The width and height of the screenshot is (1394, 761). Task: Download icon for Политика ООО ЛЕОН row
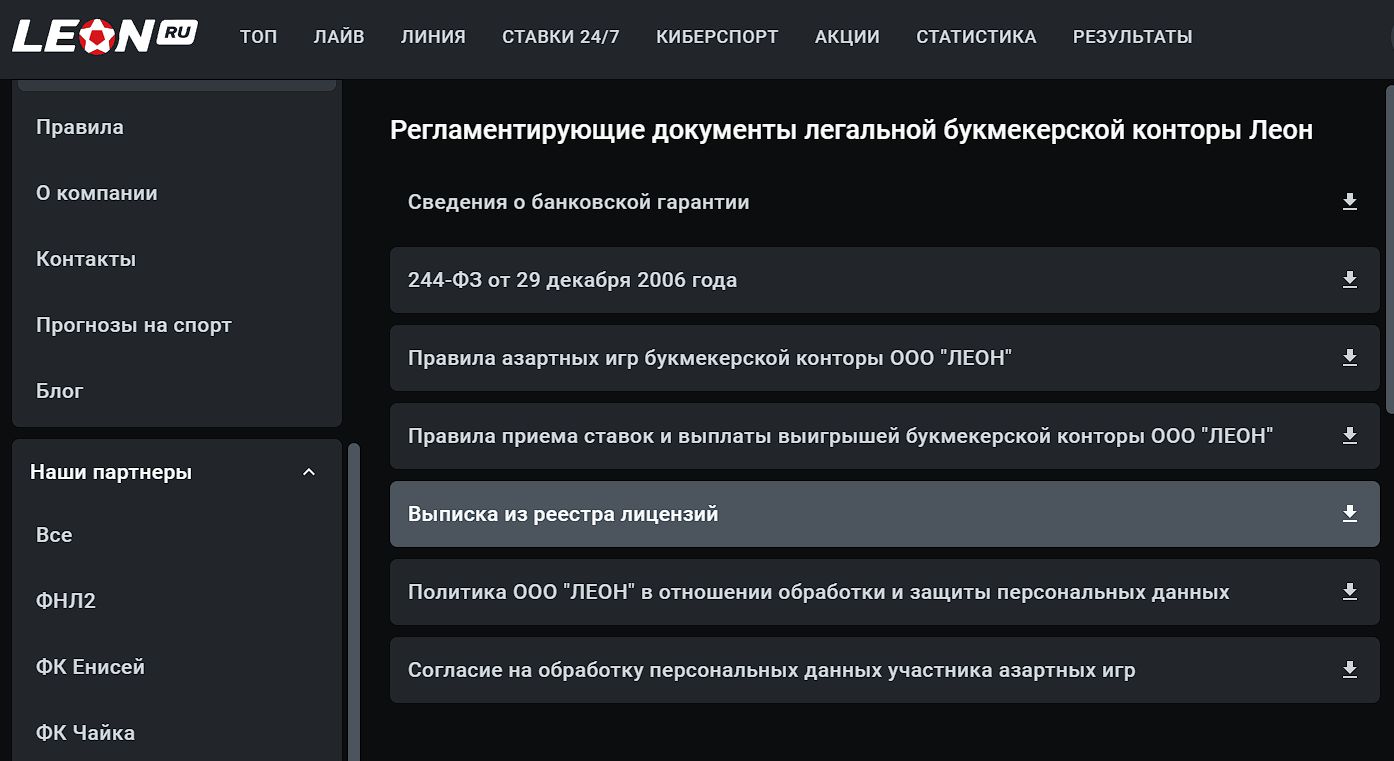(x=1349, y=592)
